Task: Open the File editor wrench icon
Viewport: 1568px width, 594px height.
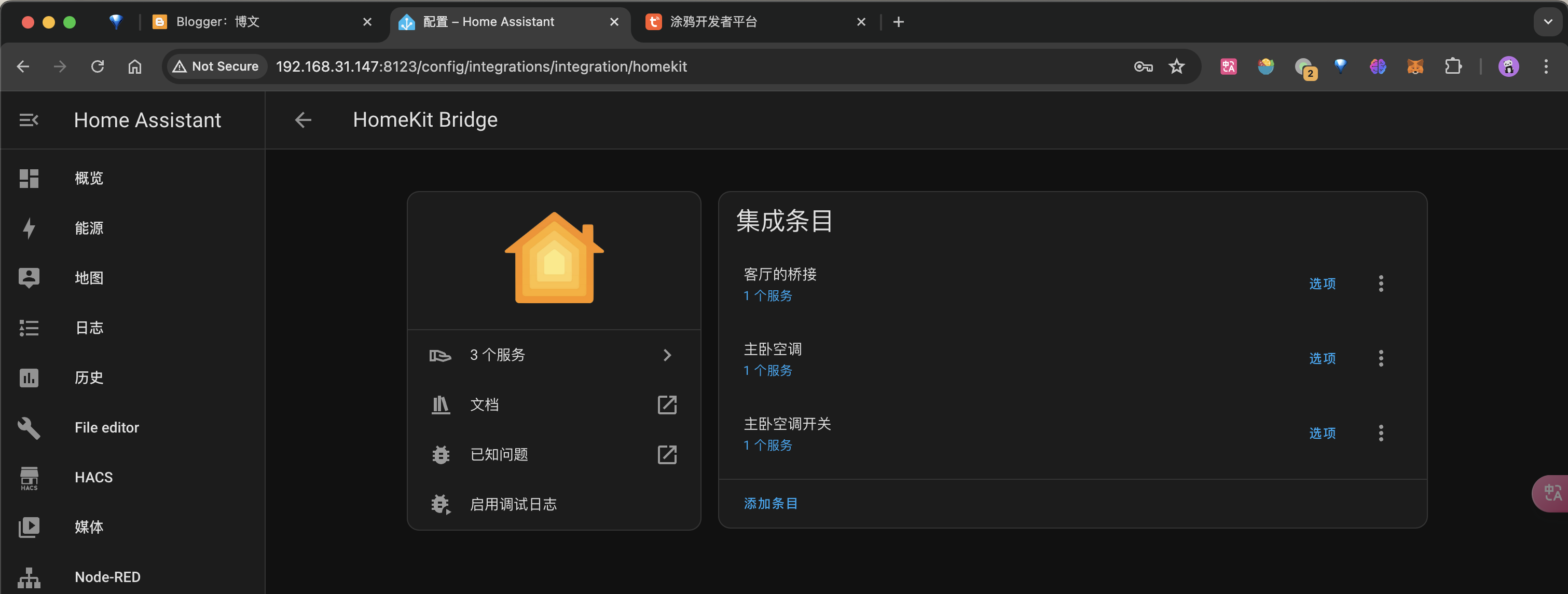Action: pyautogui.click(x=29, y=428)
